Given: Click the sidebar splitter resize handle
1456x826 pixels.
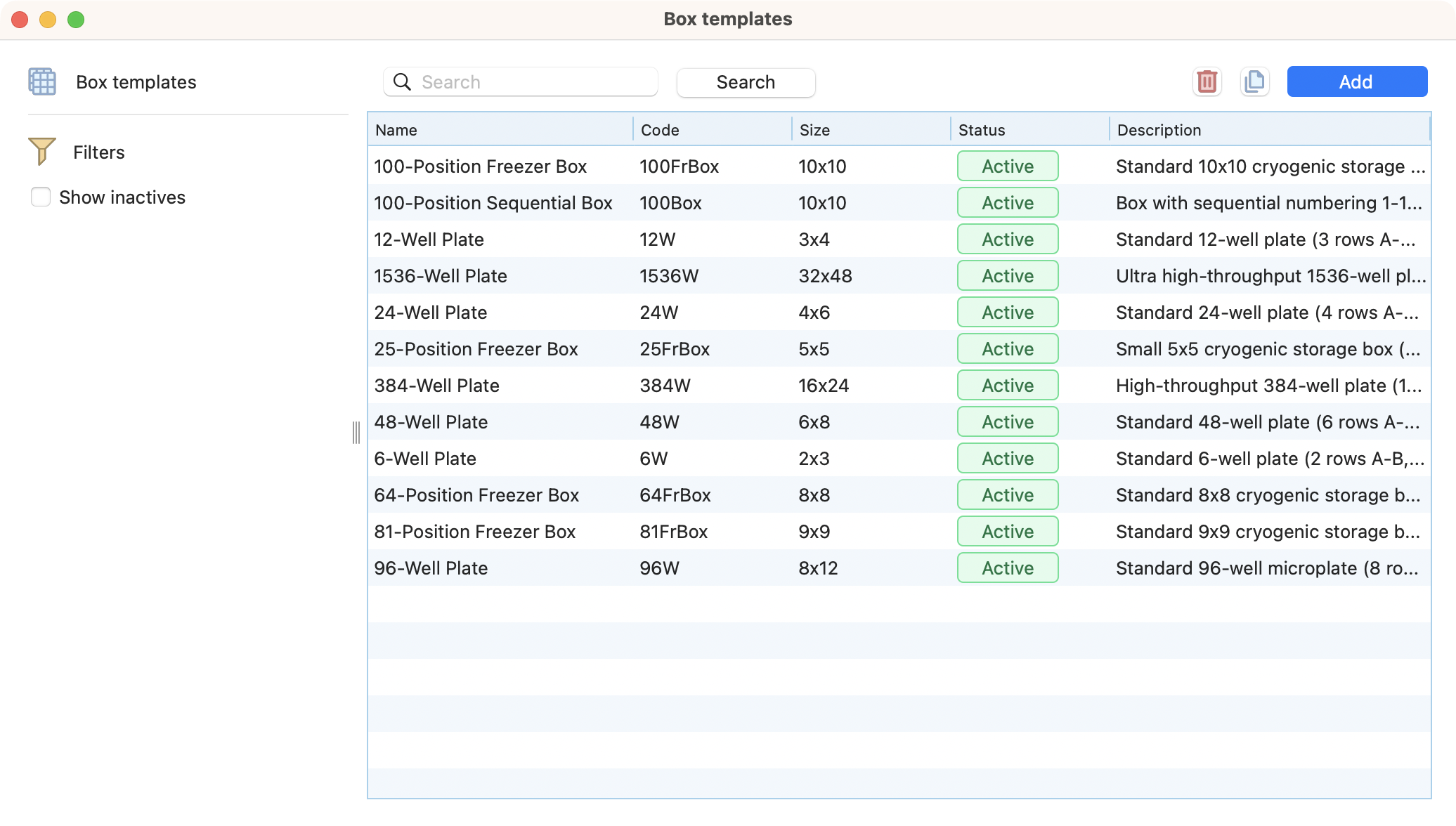Looking at the screenshot, I should coord(356,432).
